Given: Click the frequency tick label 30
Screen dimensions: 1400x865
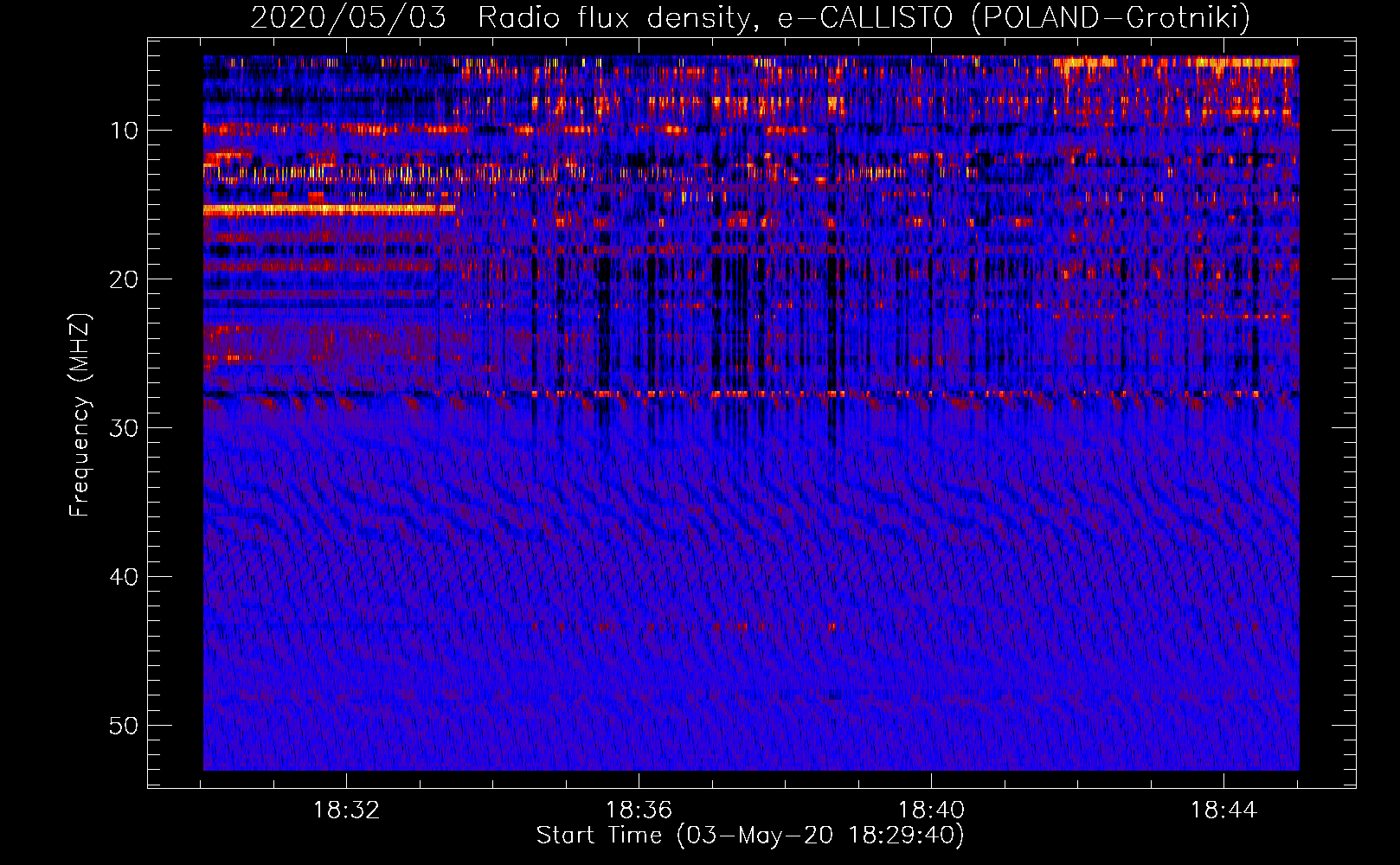Looking at the screenshot, I should (125, 428).
